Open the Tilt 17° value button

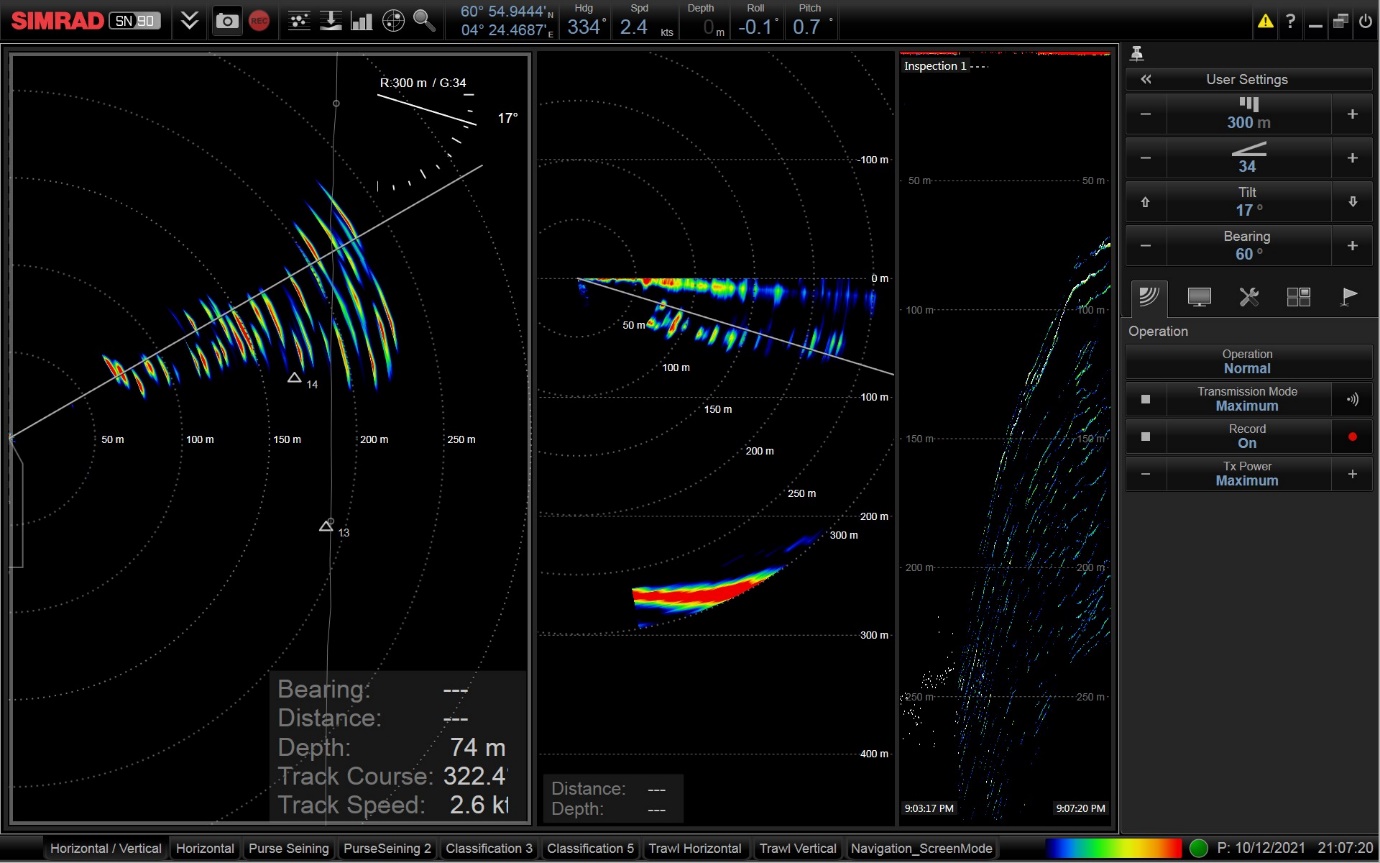(1248, 202)
